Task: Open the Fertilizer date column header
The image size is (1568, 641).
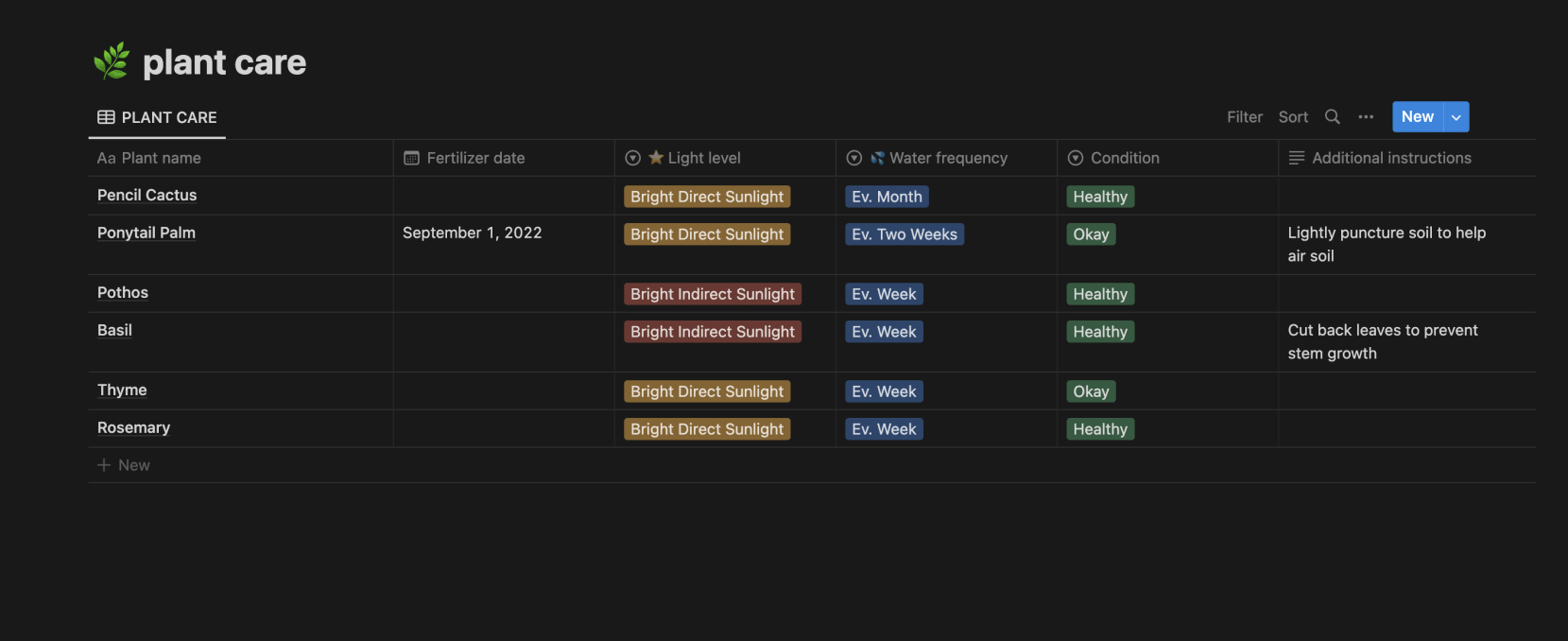Action: point(504,158)
